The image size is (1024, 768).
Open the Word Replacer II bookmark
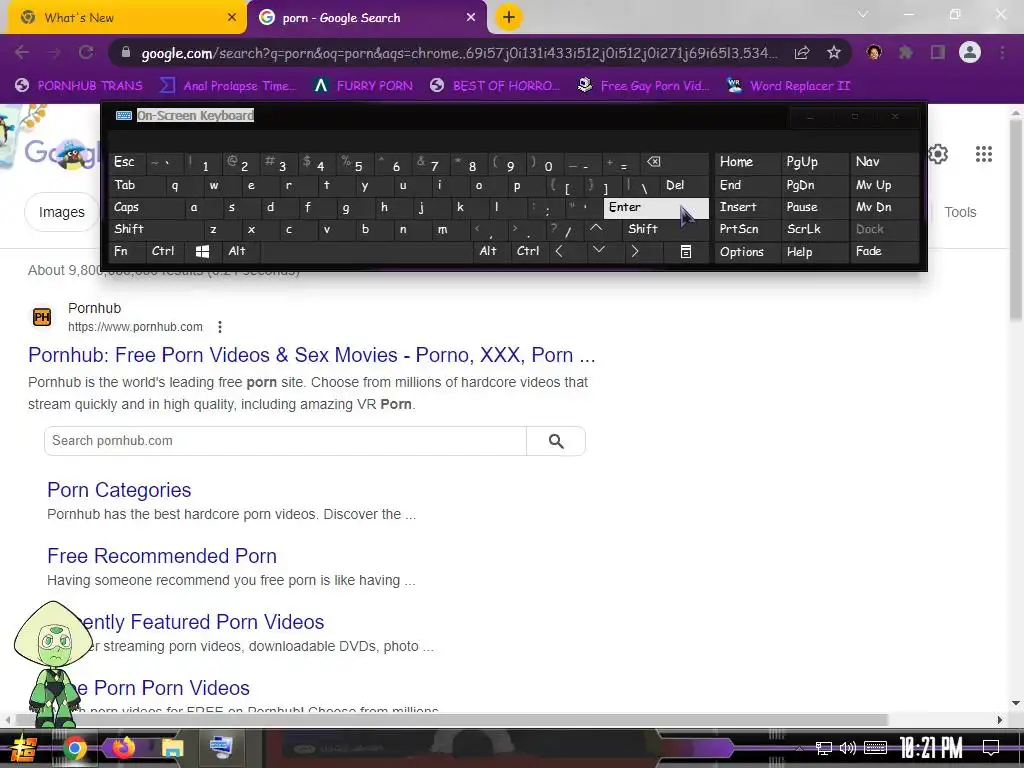tap(789, 86)
